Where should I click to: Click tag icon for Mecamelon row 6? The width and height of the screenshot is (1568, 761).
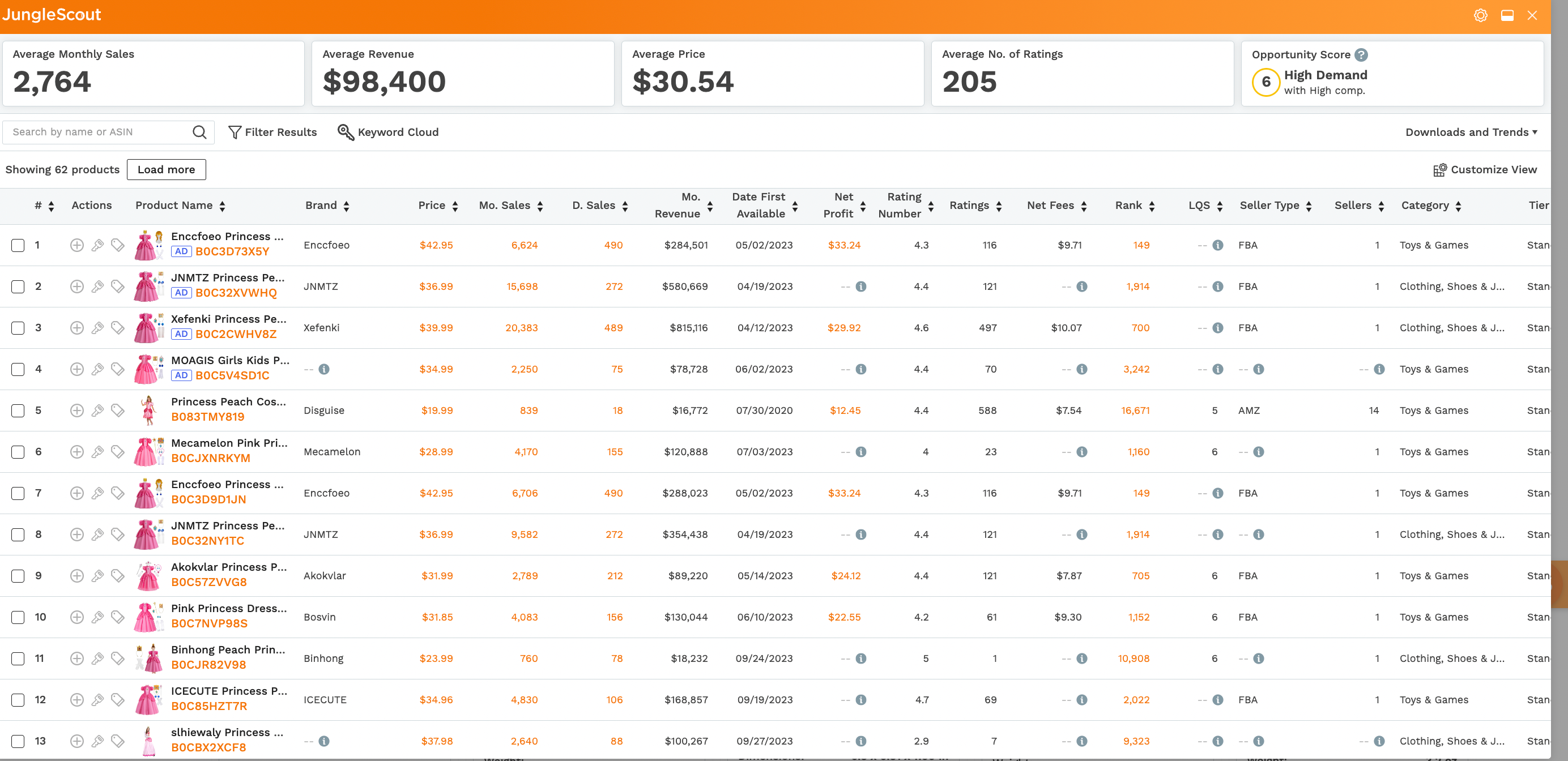coord(117,452)
